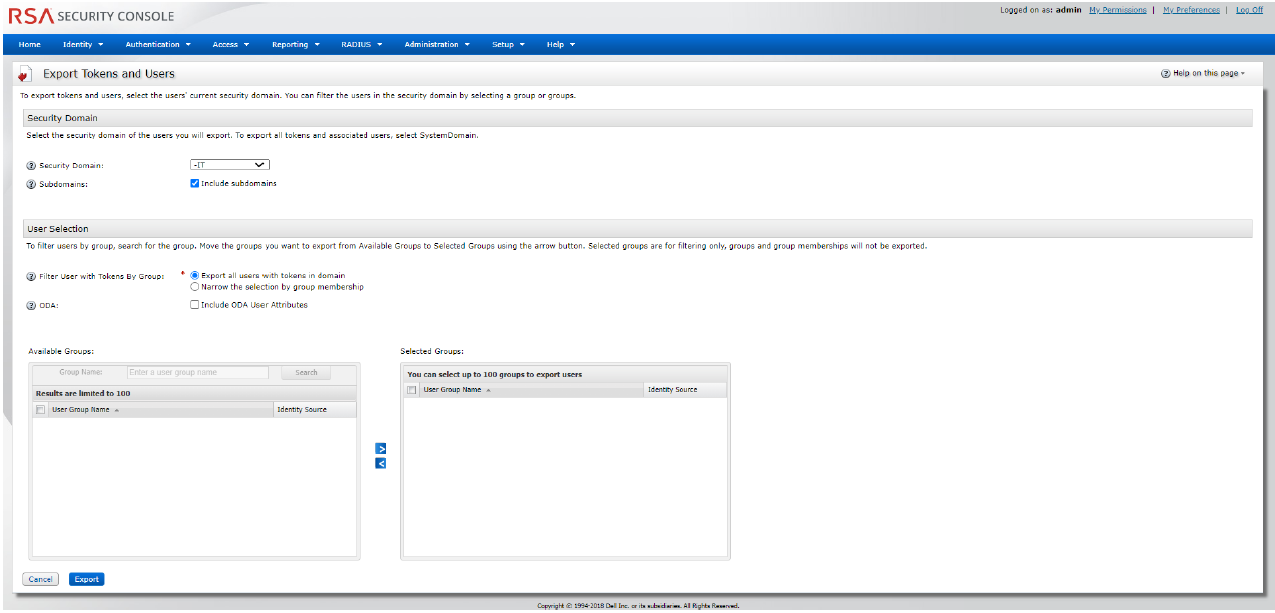
Task: Click the Export Tokens and Users page icon
Action: (x=24, y=75)
